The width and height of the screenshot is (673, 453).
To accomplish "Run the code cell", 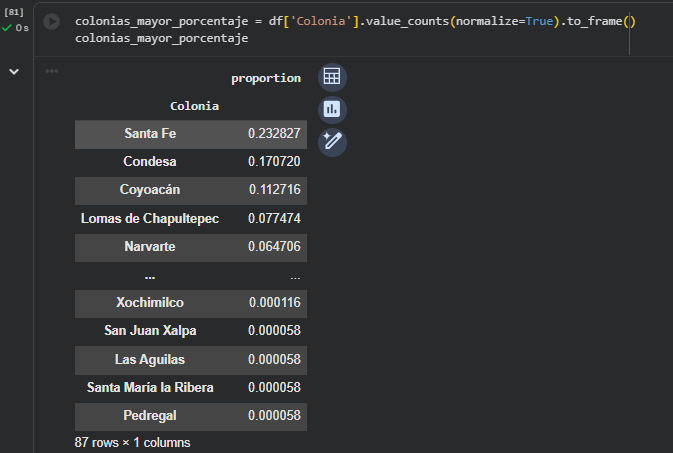I will click(x=52, y=21).
